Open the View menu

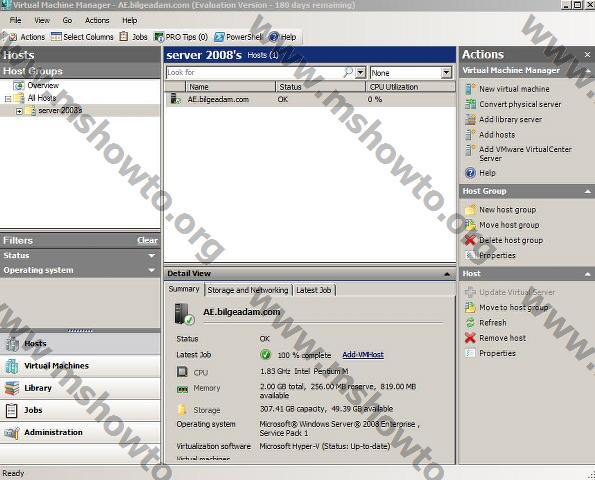[x=42, y=20]
